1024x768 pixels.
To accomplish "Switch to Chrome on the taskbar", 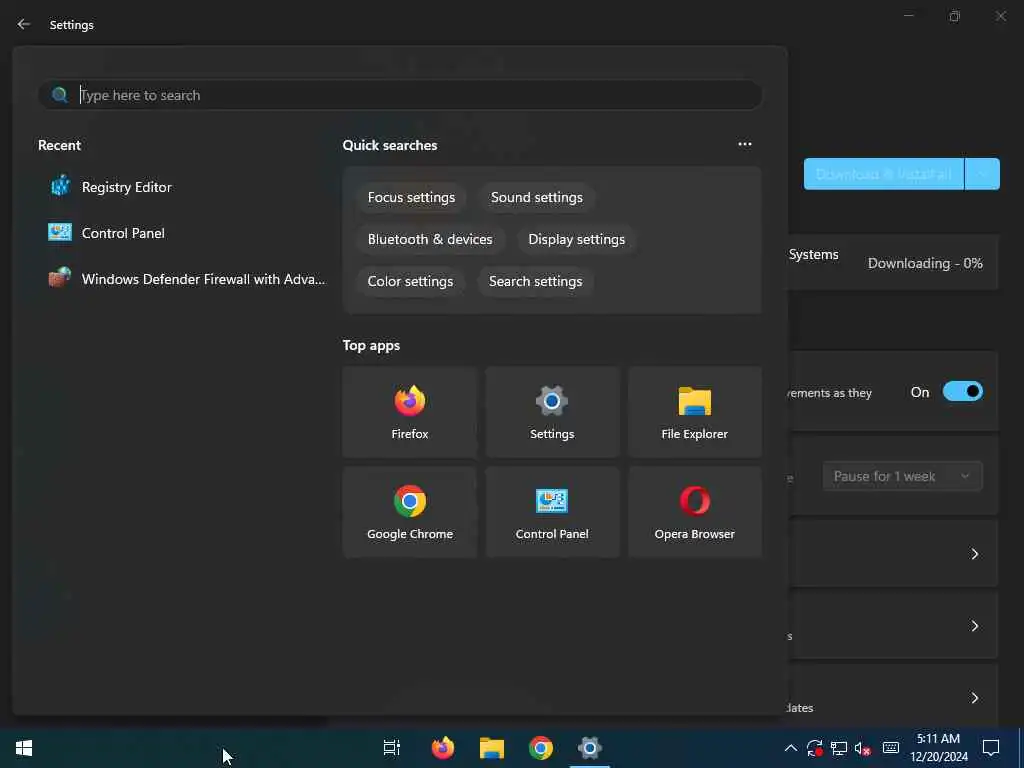I will point(541,748).
